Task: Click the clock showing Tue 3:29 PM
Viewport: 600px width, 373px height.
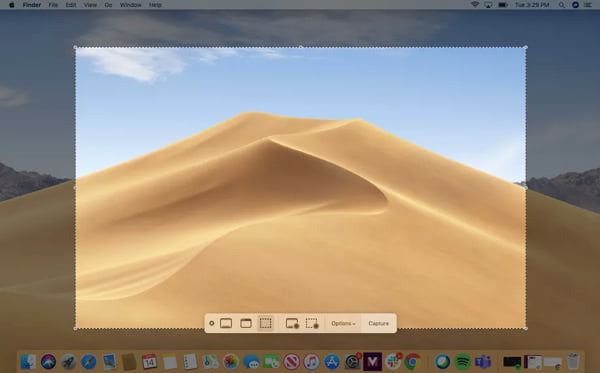Action: click(532, 5)
